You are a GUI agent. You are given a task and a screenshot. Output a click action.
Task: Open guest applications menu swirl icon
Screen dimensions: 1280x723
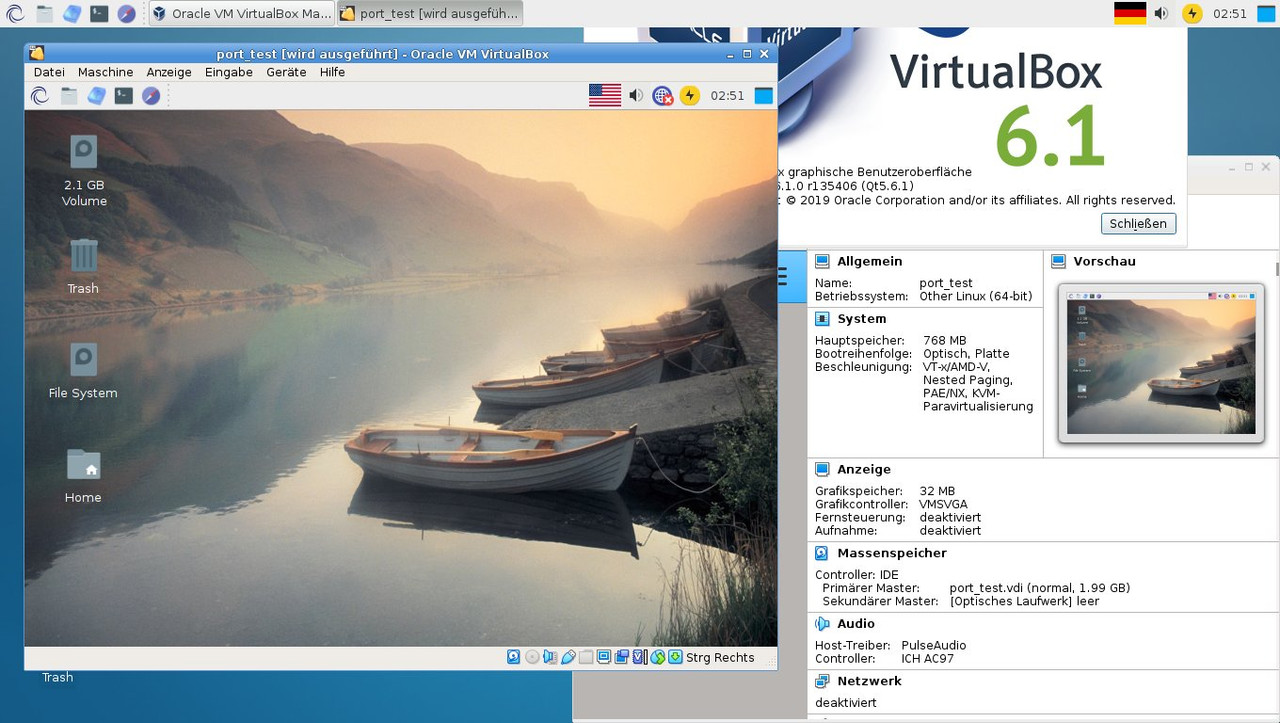pos(40,96)
